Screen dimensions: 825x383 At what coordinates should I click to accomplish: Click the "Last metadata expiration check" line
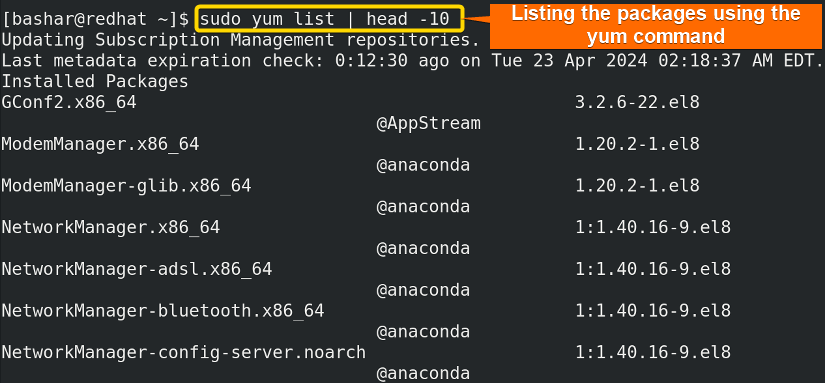[x=412, y=61]
